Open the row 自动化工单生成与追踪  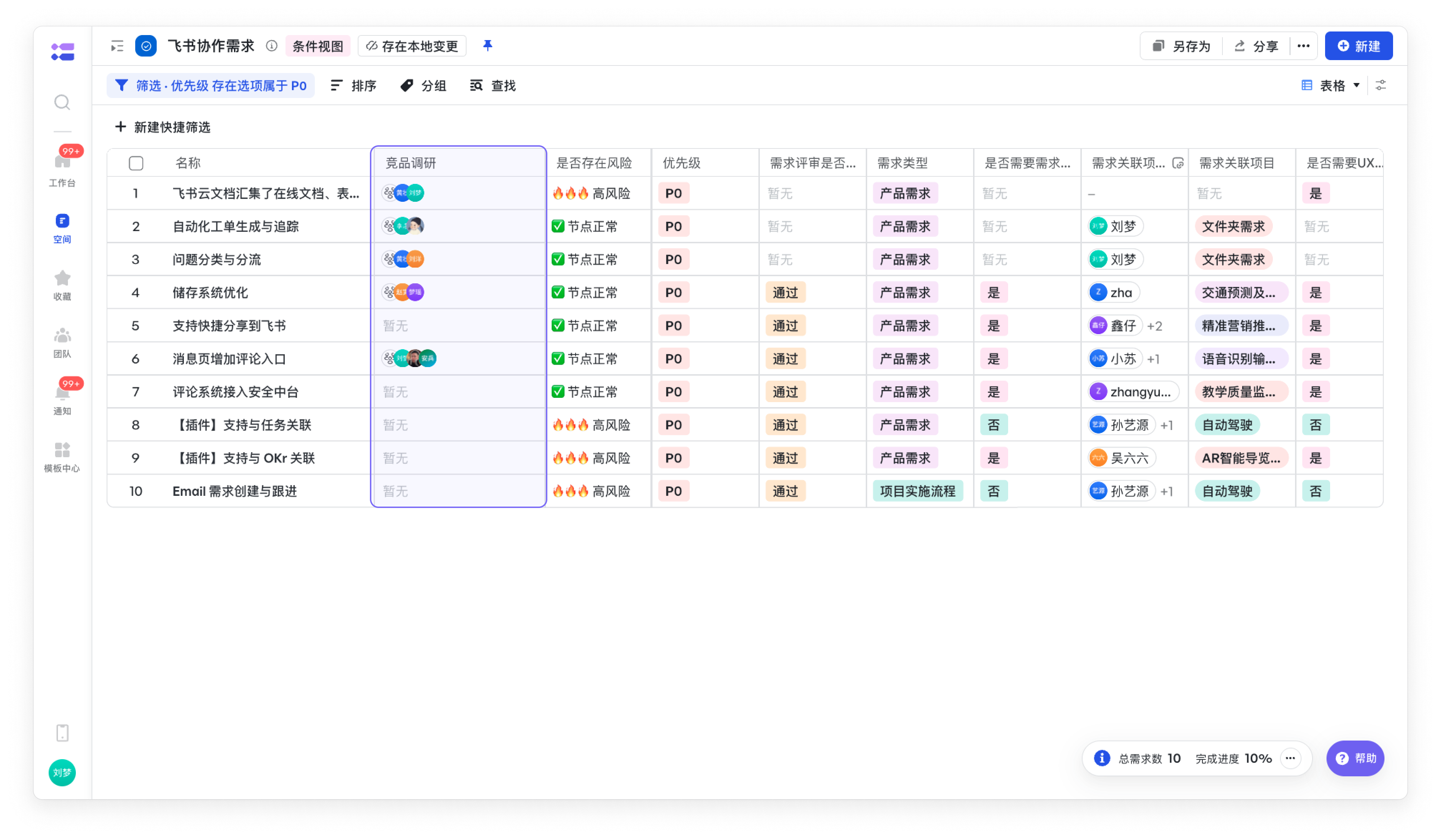tap(236, 226)
